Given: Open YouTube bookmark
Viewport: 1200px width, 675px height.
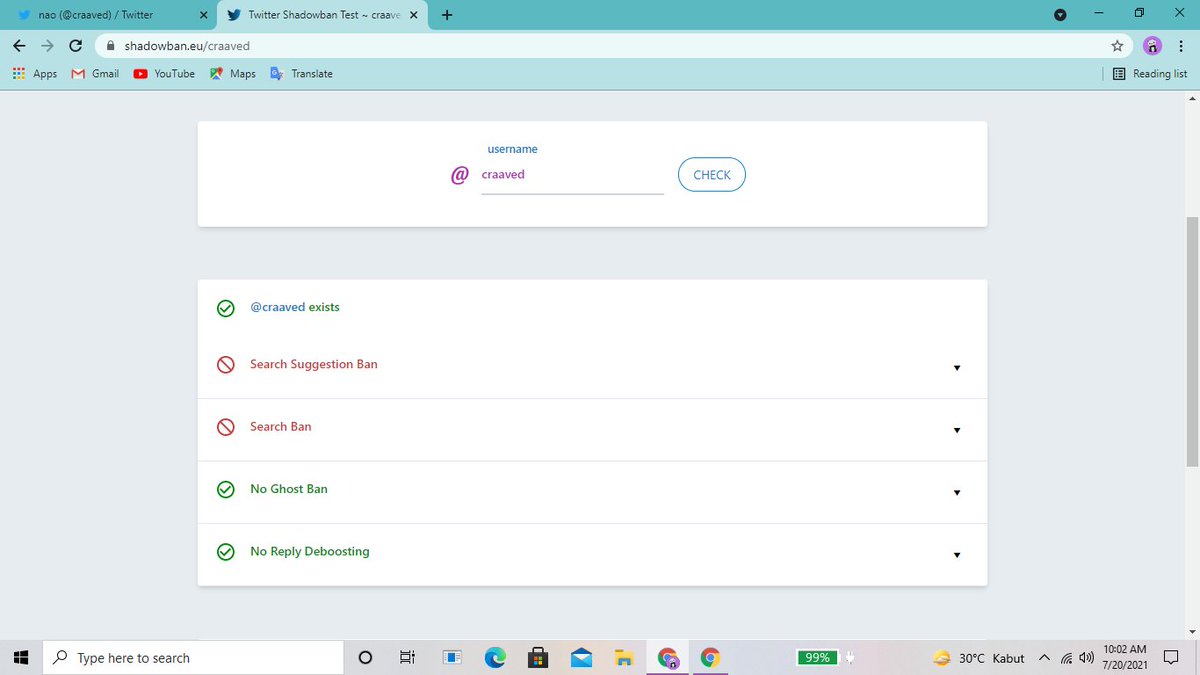Looking at the screenshot, I should (164, 74).
